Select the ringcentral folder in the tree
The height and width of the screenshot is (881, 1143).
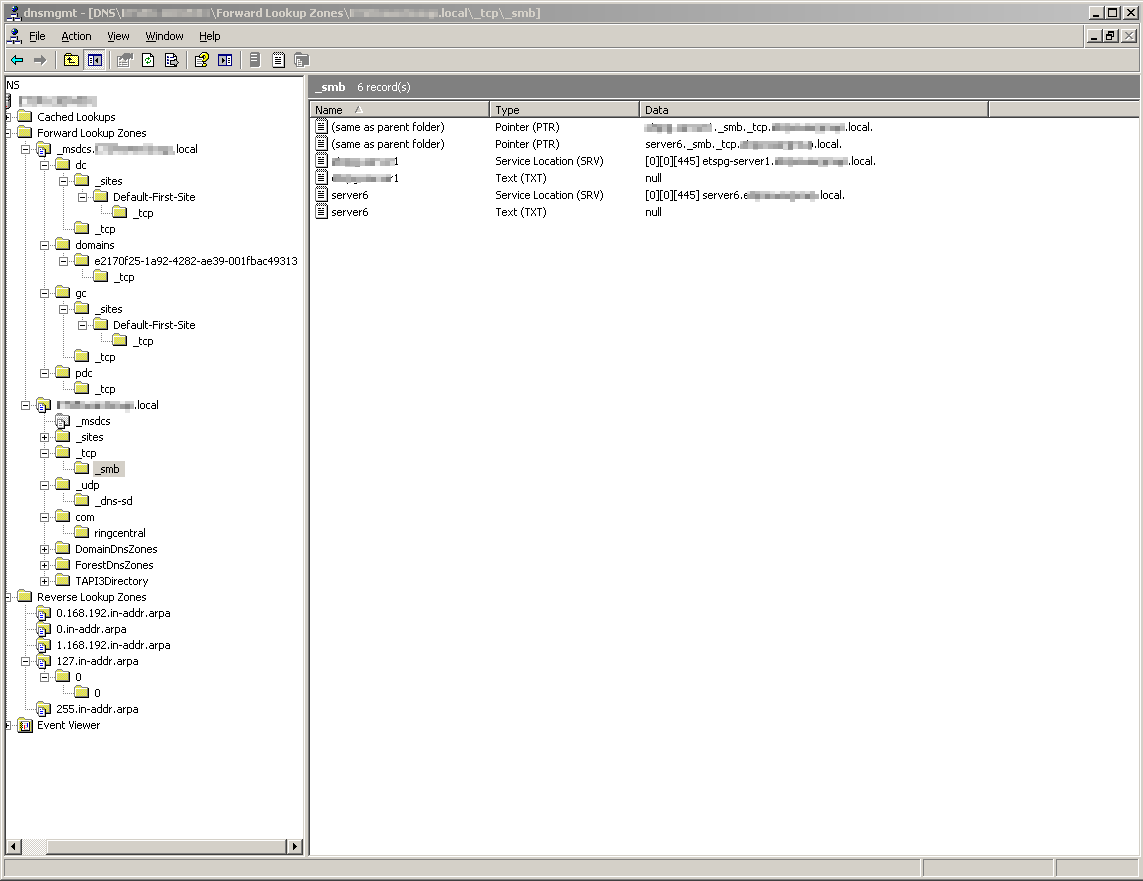pos(119,533)
